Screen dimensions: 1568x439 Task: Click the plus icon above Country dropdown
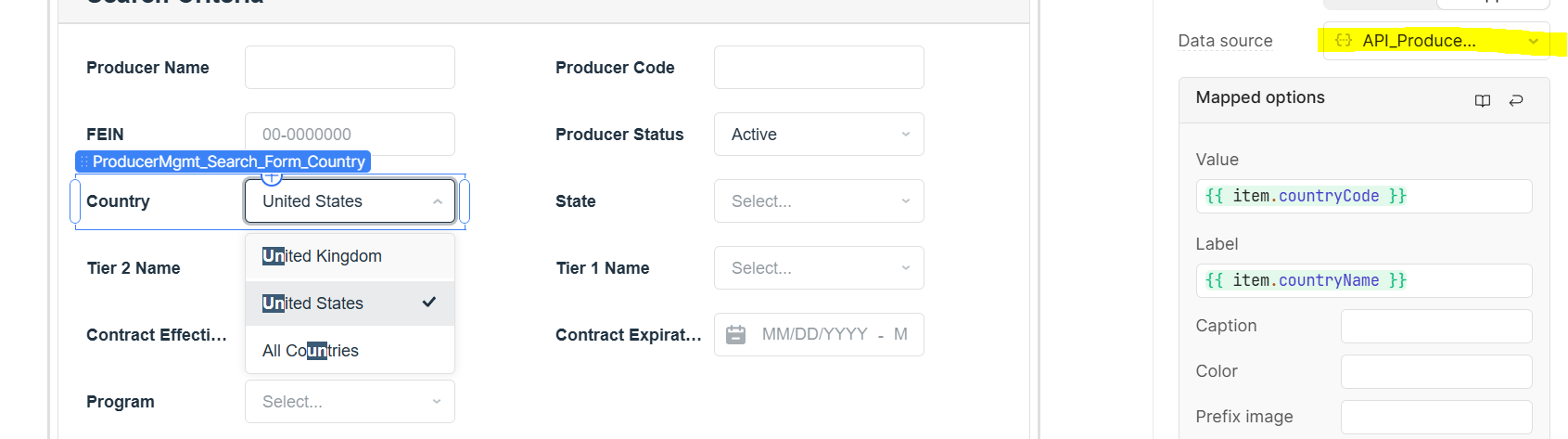pos(272,176)
